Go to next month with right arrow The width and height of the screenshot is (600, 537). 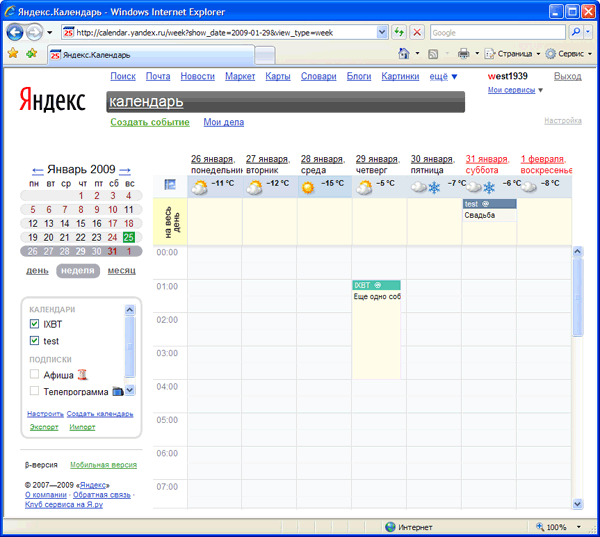[125, 170]
